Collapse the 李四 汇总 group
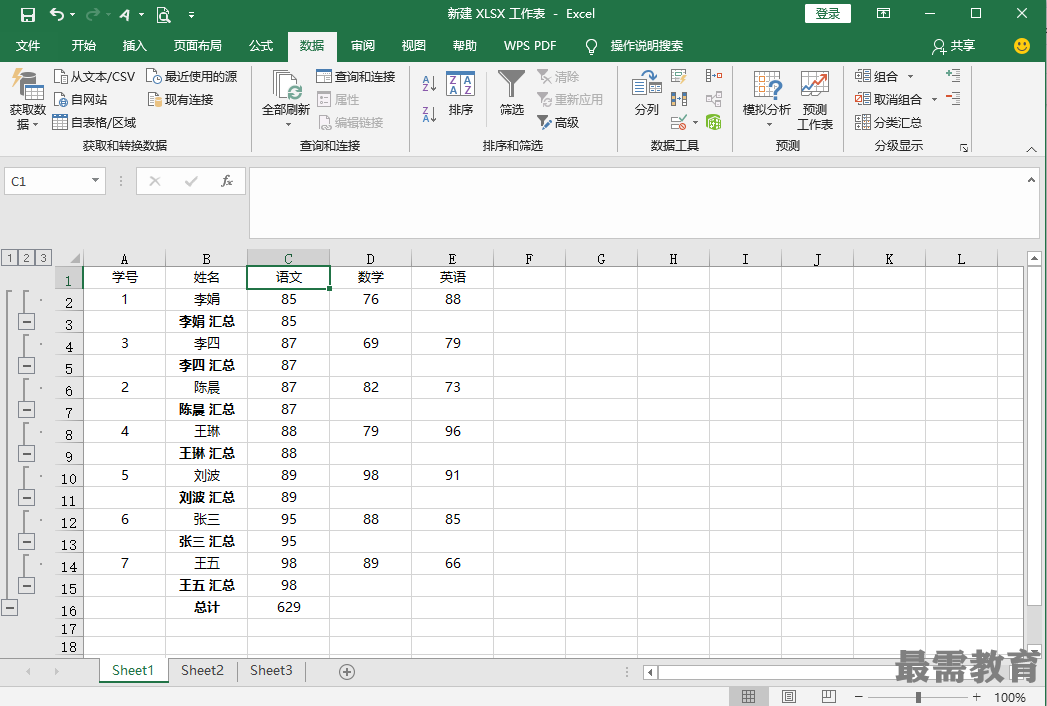This screenshot has width=1047, height=706. (x=26, y=365)
